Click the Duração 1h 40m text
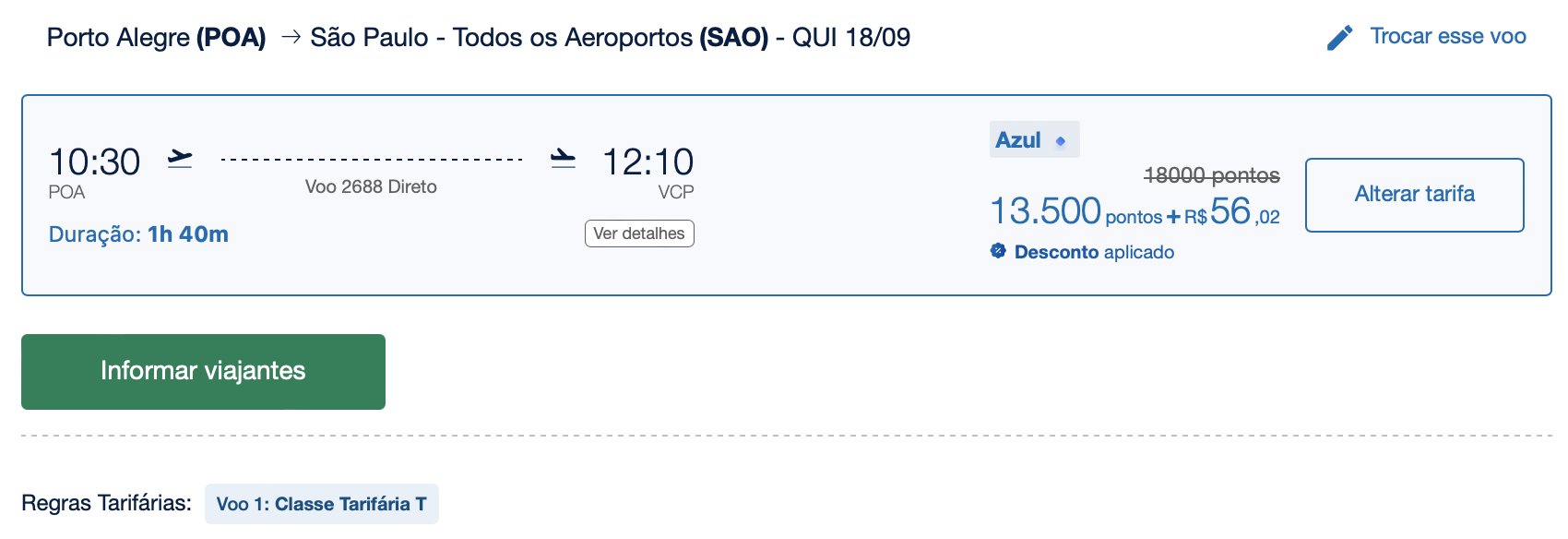The width and height of the screenshot is (1568, 539). click(x=138, y=234)
